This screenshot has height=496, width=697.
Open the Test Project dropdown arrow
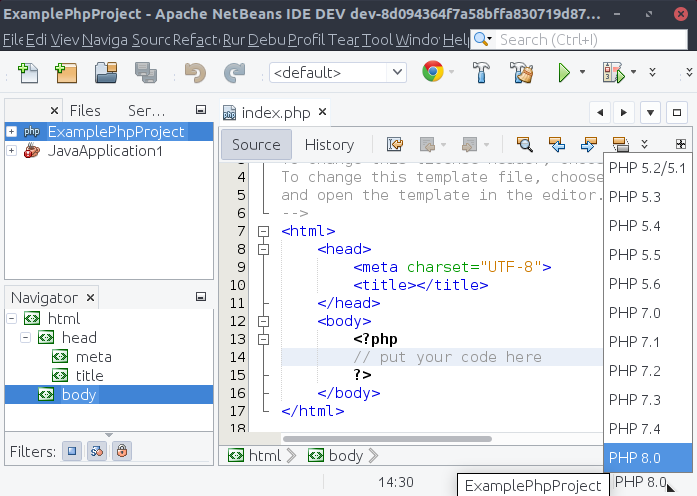(633, 72)
